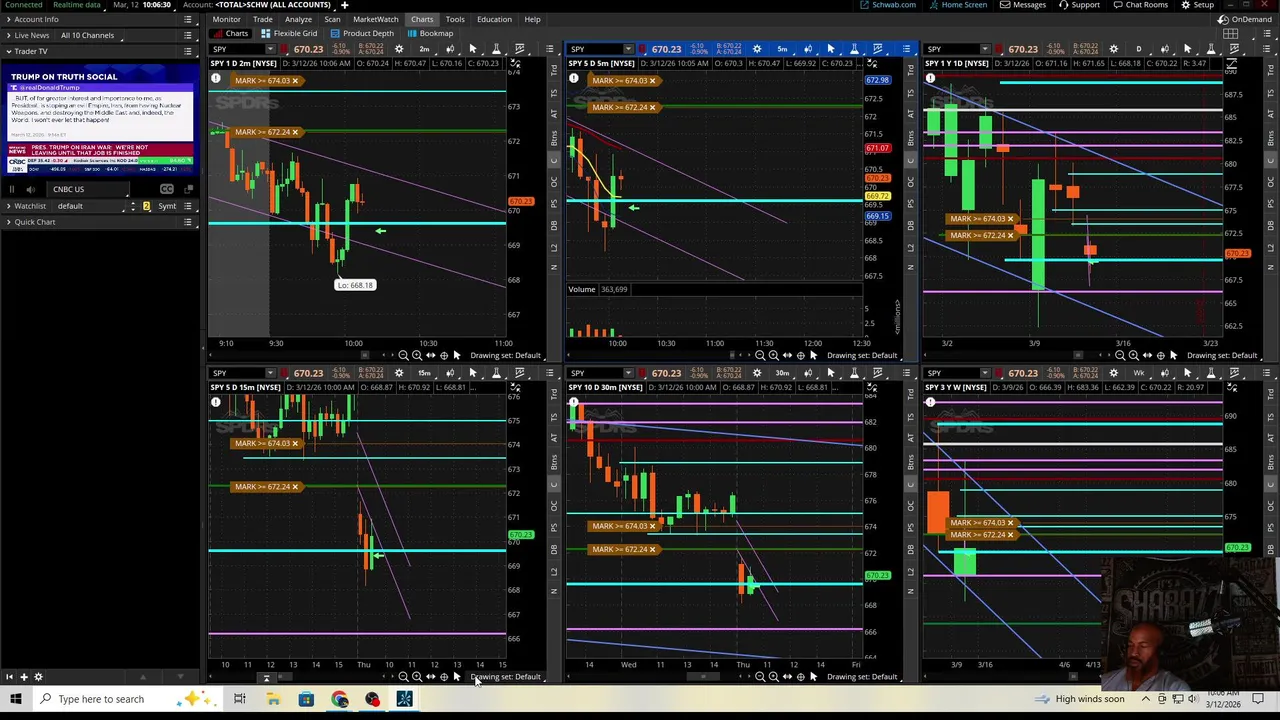Open the All 10 Channels dropdown

[90, 35]
